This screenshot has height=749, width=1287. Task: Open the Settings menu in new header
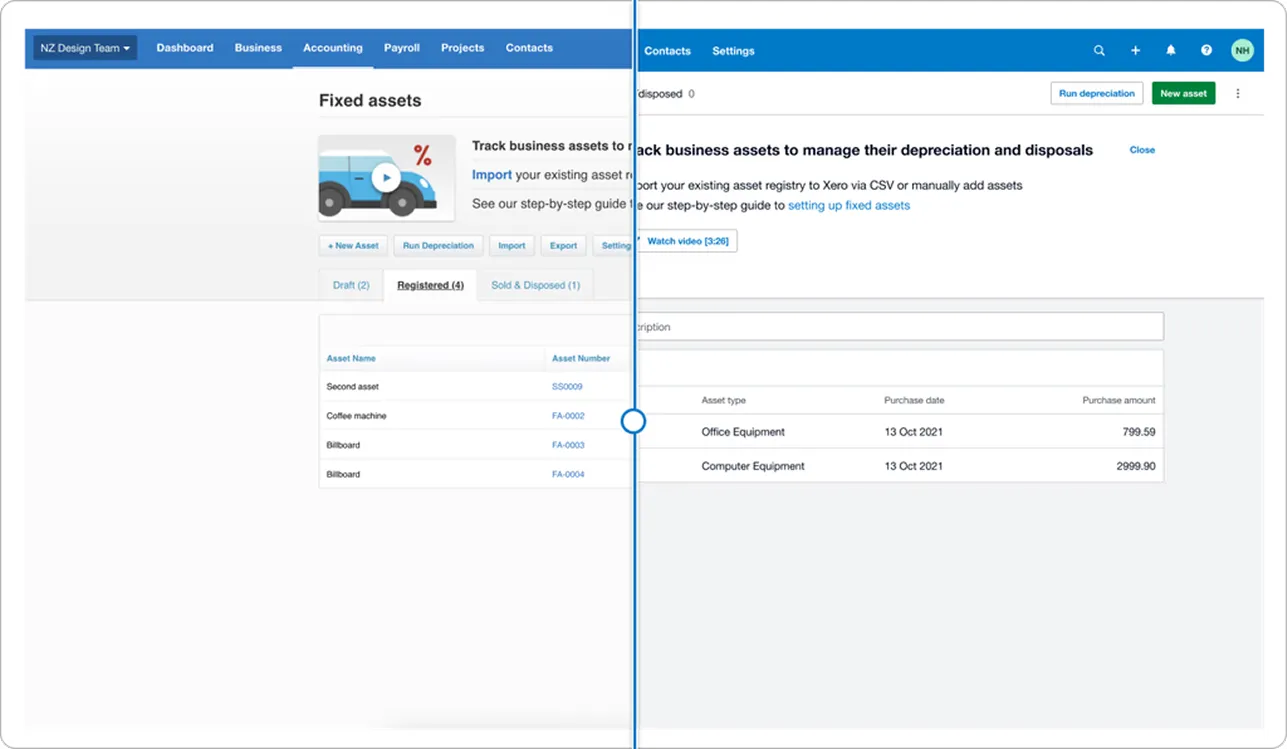(x=733, y=51)
